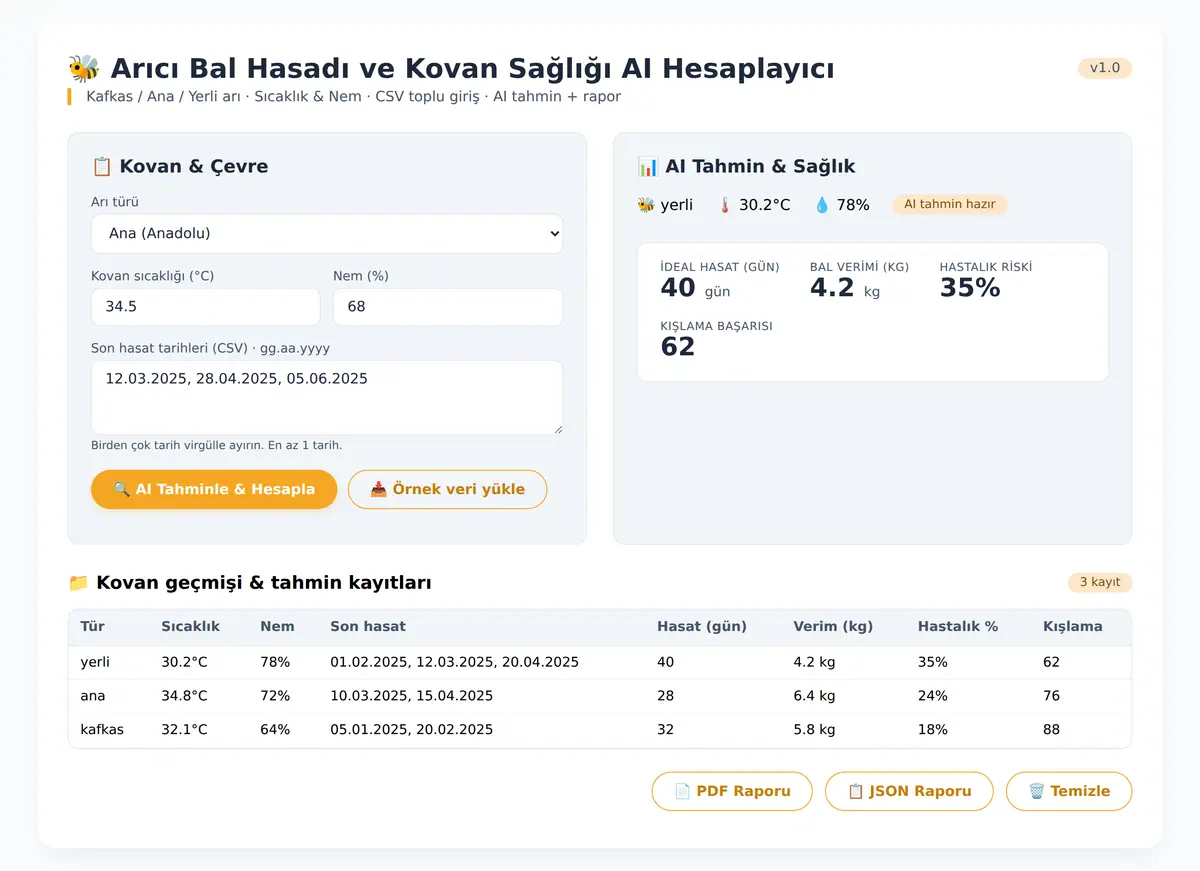Viewport: 1200px width, 871px height.
Task: Click the 32.1°C temperature cell
Action: click(x=184, y=730)
